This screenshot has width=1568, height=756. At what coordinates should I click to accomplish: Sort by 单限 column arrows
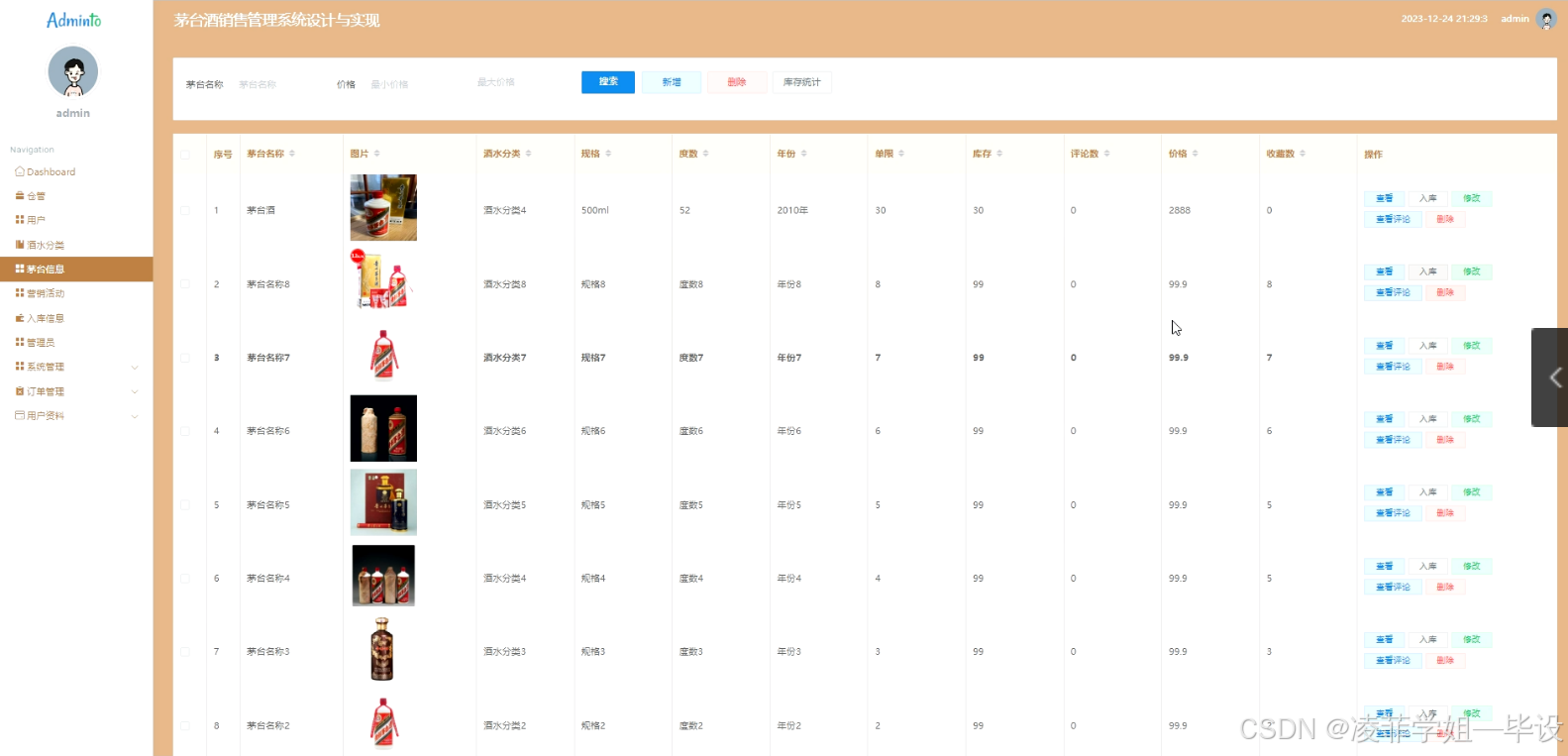point(902,154)
